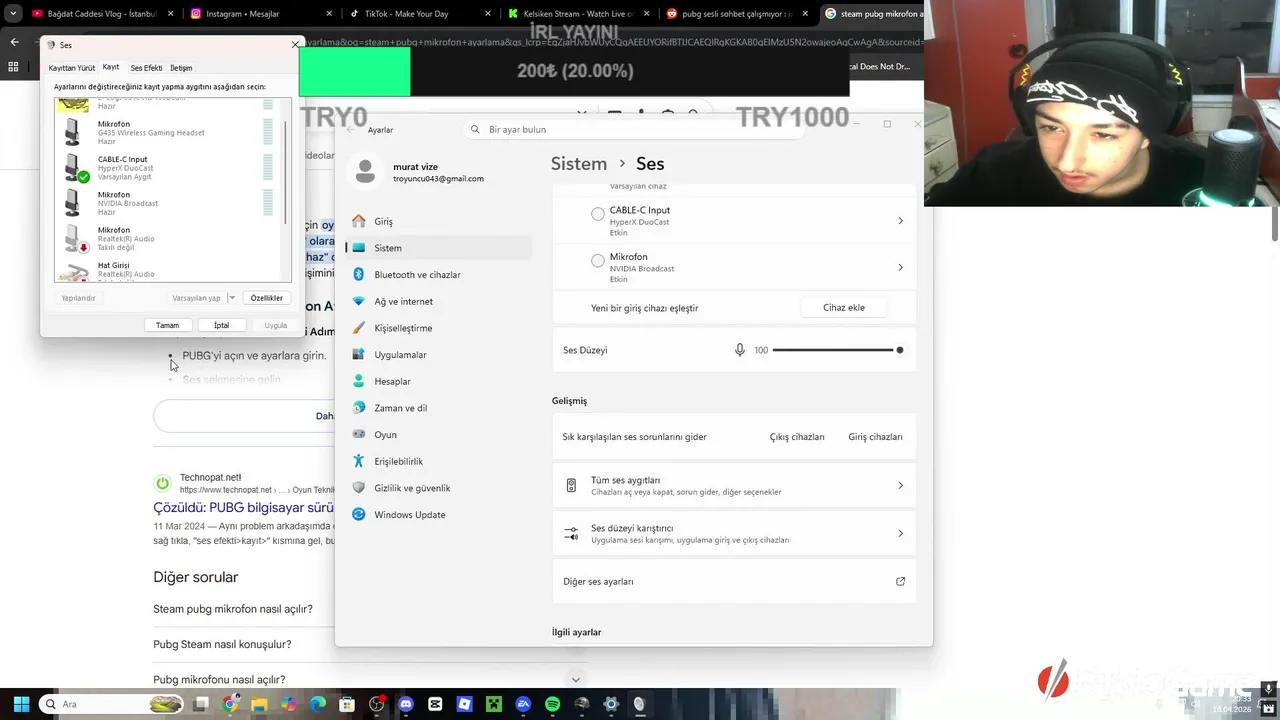
Task: Click the Windows Update sidebar icon
Action: pos(359,514)
